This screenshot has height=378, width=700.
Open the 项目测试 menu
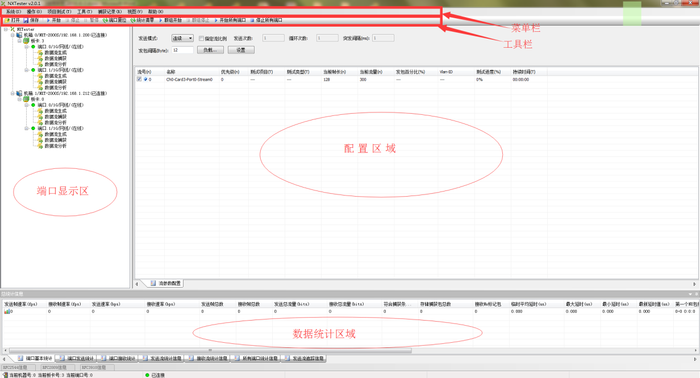(x=59, y=12)
